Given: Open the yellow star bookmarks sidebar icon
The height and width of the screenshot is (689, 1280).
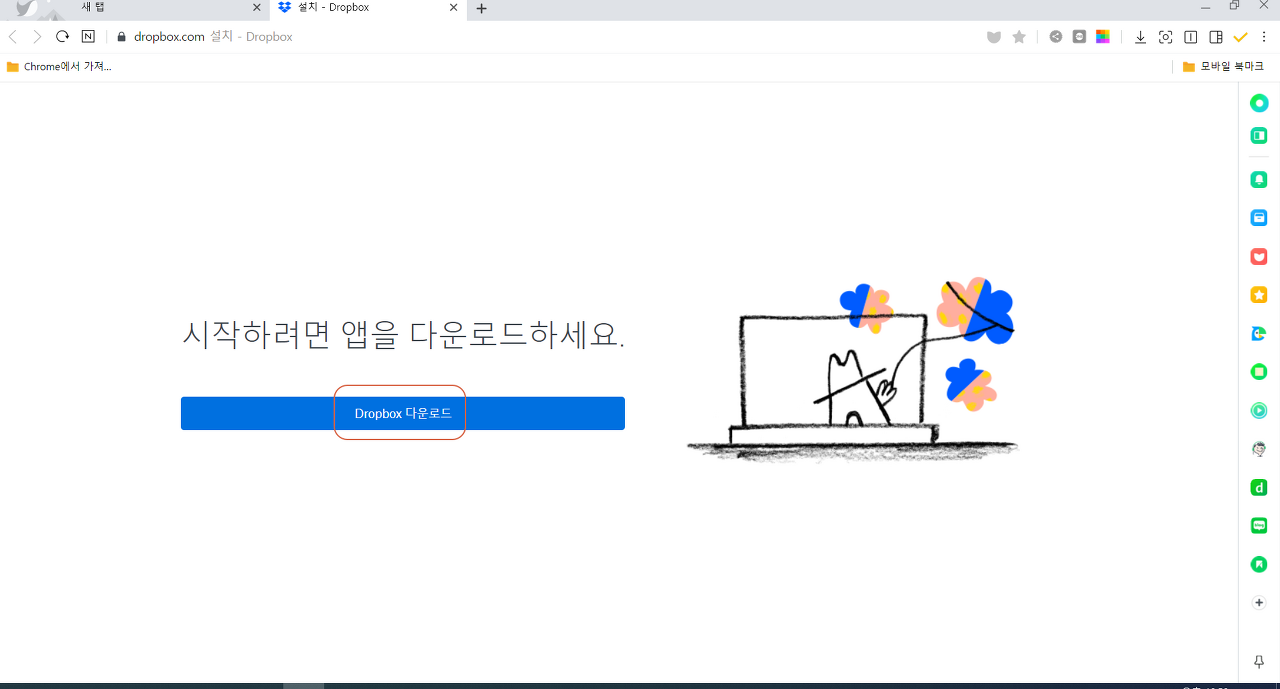Looking at the screenshot, I should point(1259,295).
